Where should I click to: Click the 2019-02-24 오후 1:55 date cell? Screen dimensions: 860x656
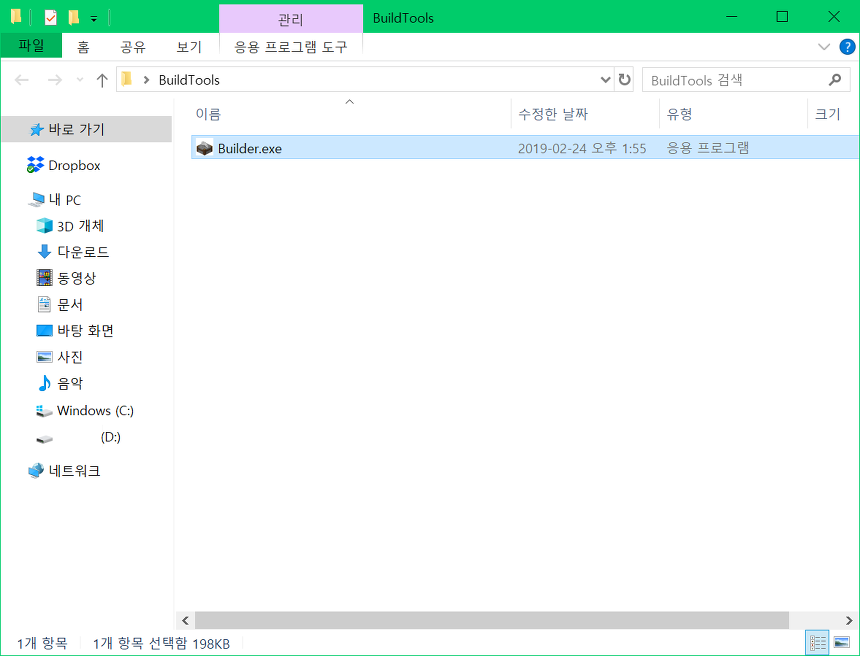click(582, 149)
